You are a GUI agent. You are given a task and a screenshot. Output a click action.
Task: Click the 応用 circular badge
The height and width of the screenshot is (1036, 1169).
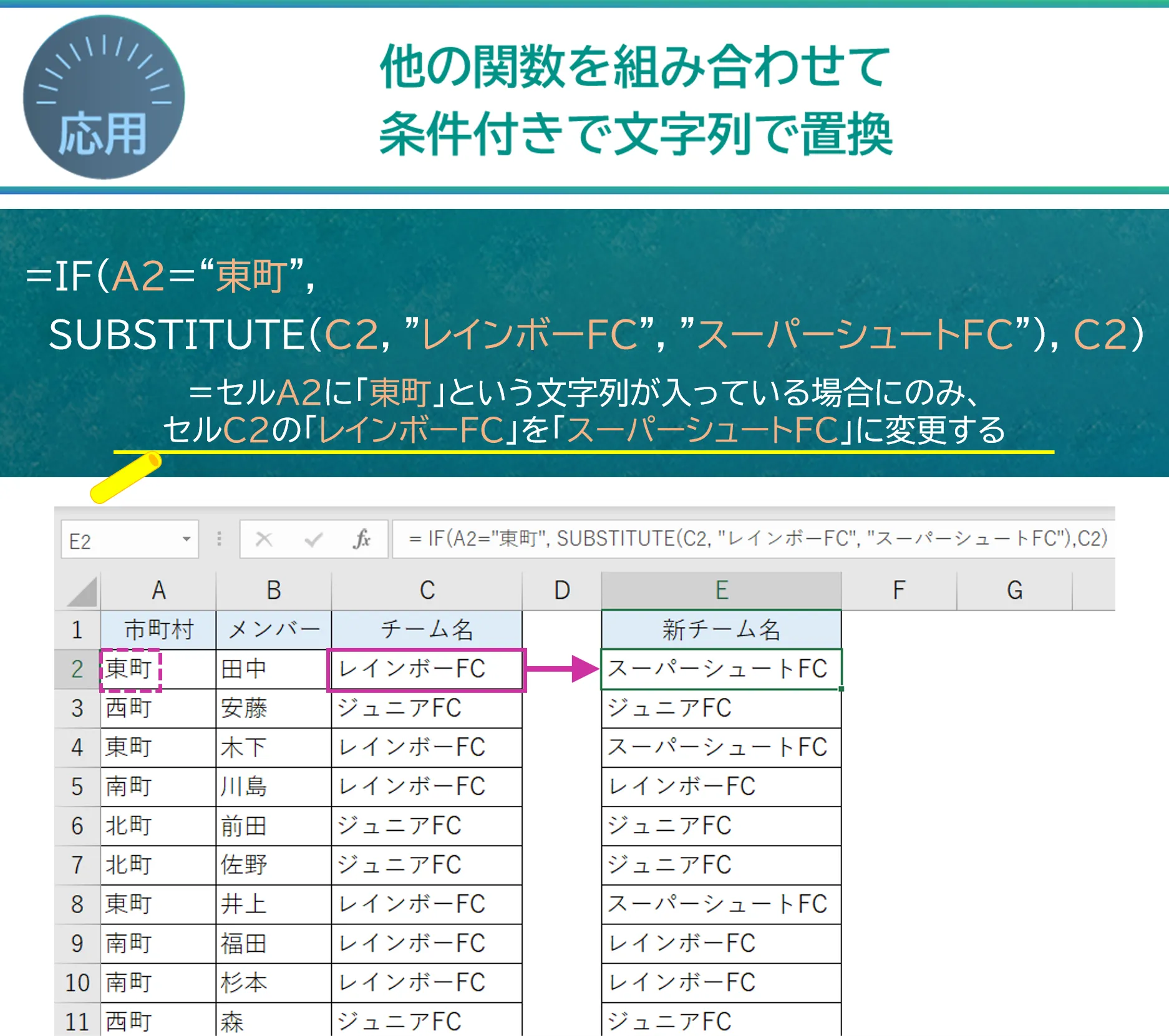pyautogui.click(x=104, y=97)
